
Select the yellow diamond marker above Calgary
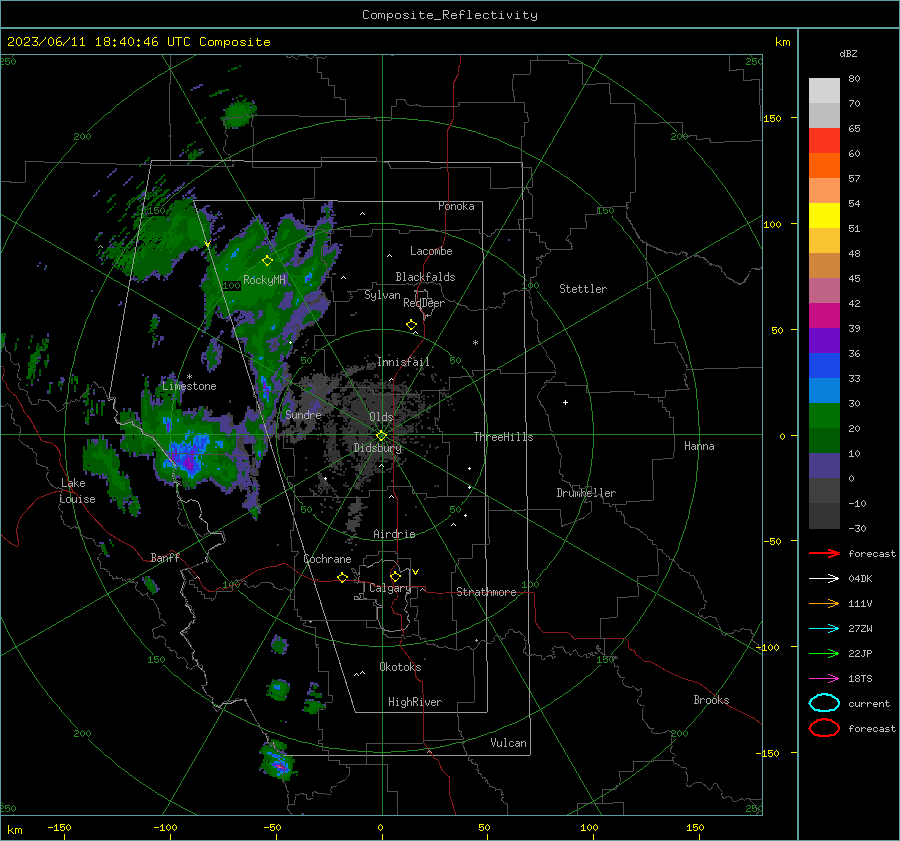click(395, 576)
